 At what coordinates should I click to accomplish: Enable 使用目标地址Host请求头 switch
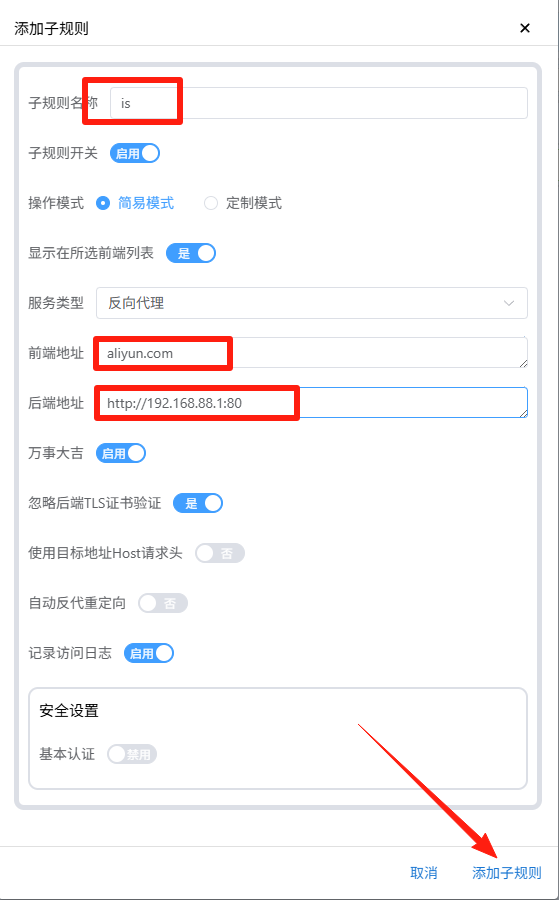(x=220, y=553)
